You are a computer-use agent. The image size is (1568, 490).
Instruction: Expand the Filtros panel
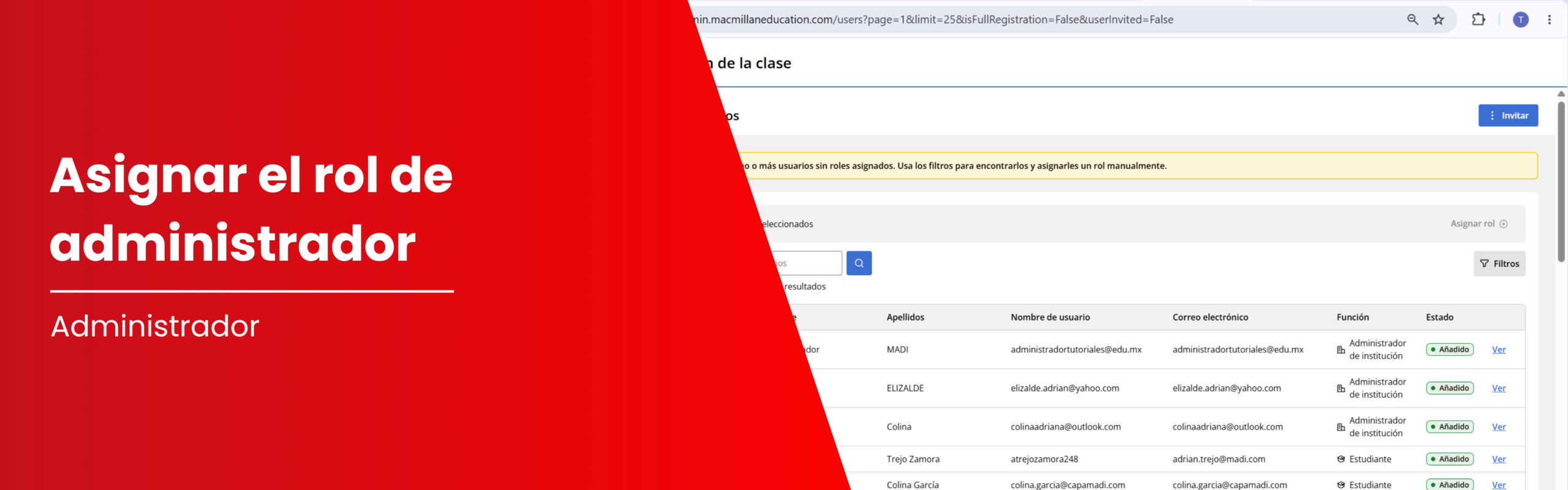[1499, 263]
